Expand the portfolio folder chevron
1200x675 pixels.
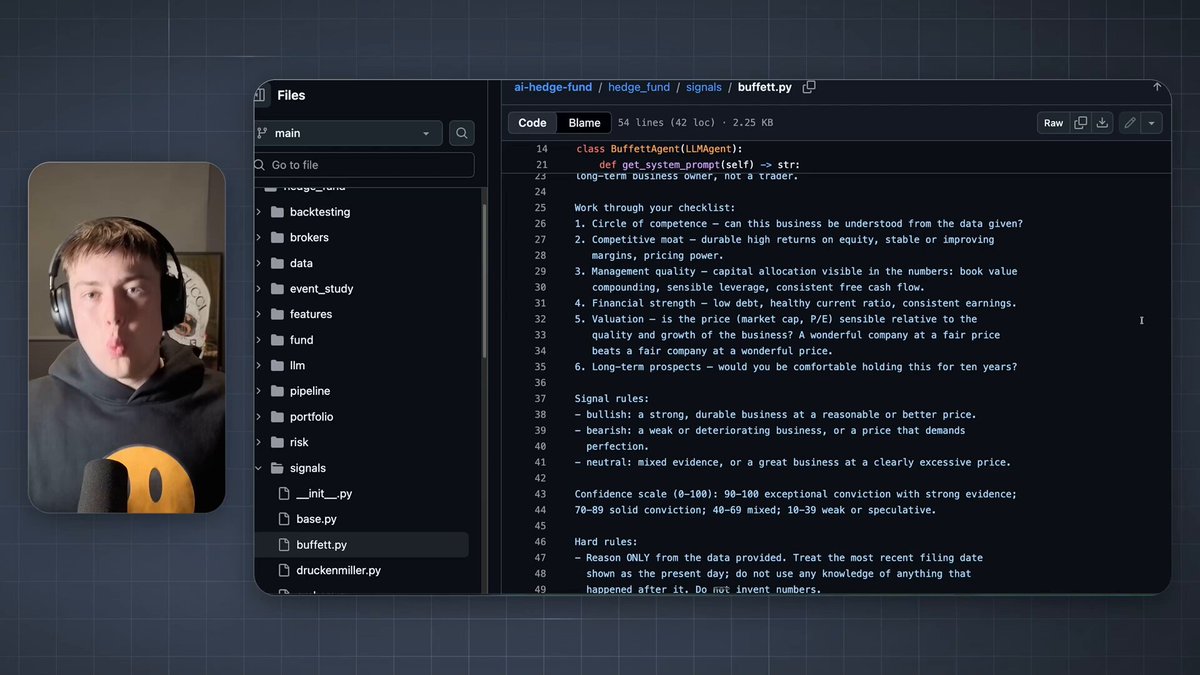(259, 417)
